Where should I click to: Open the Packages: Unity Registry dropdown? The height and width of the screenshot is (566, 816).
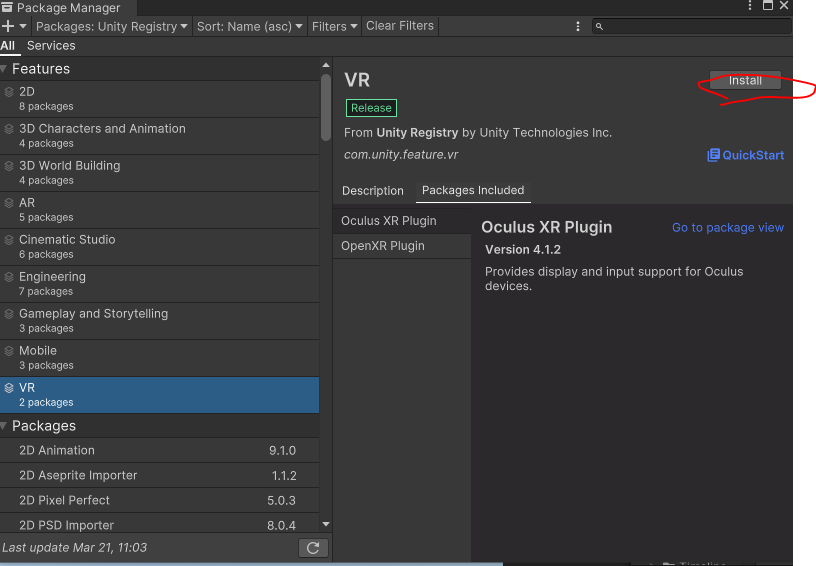point(111,26)
